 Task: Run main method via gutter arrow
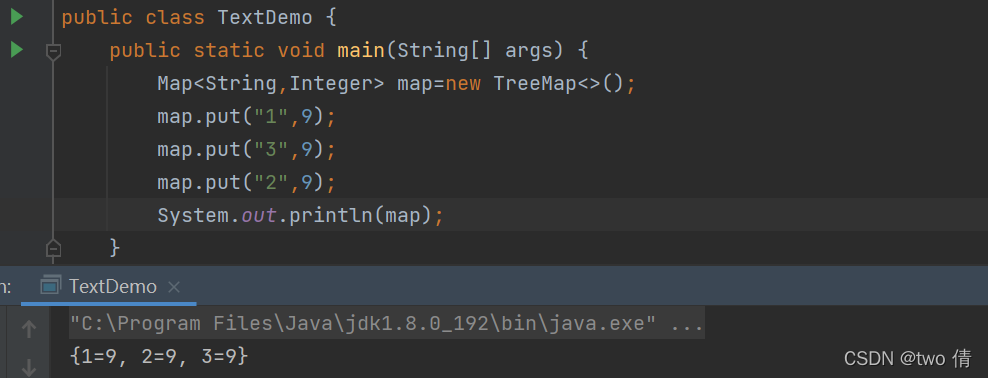17,50
